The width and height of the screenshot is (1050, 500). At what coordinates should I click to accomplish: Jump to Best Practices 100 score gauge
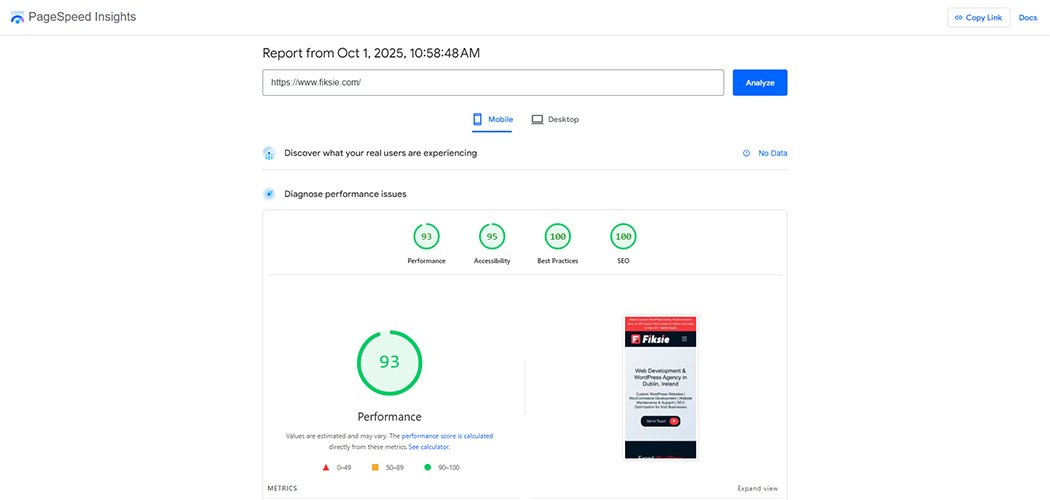coord(557,237)
